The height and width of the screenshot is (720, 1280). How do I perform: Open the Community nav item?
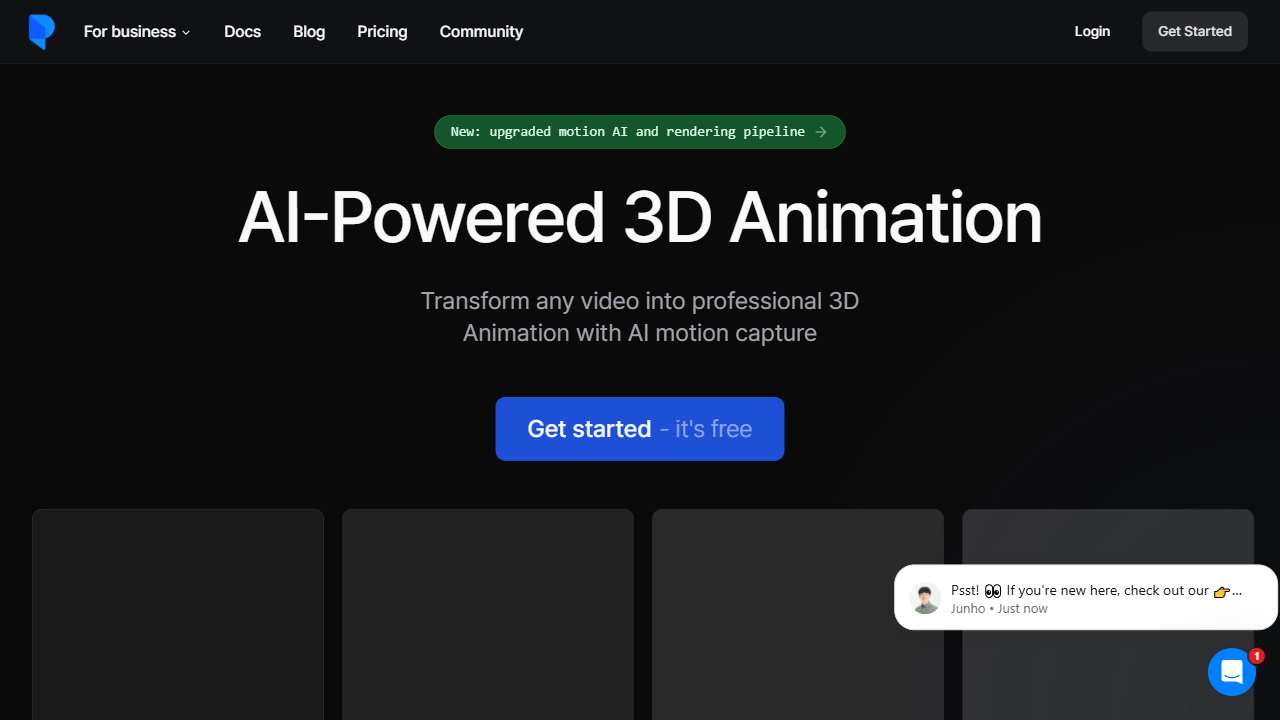(481, 32)
